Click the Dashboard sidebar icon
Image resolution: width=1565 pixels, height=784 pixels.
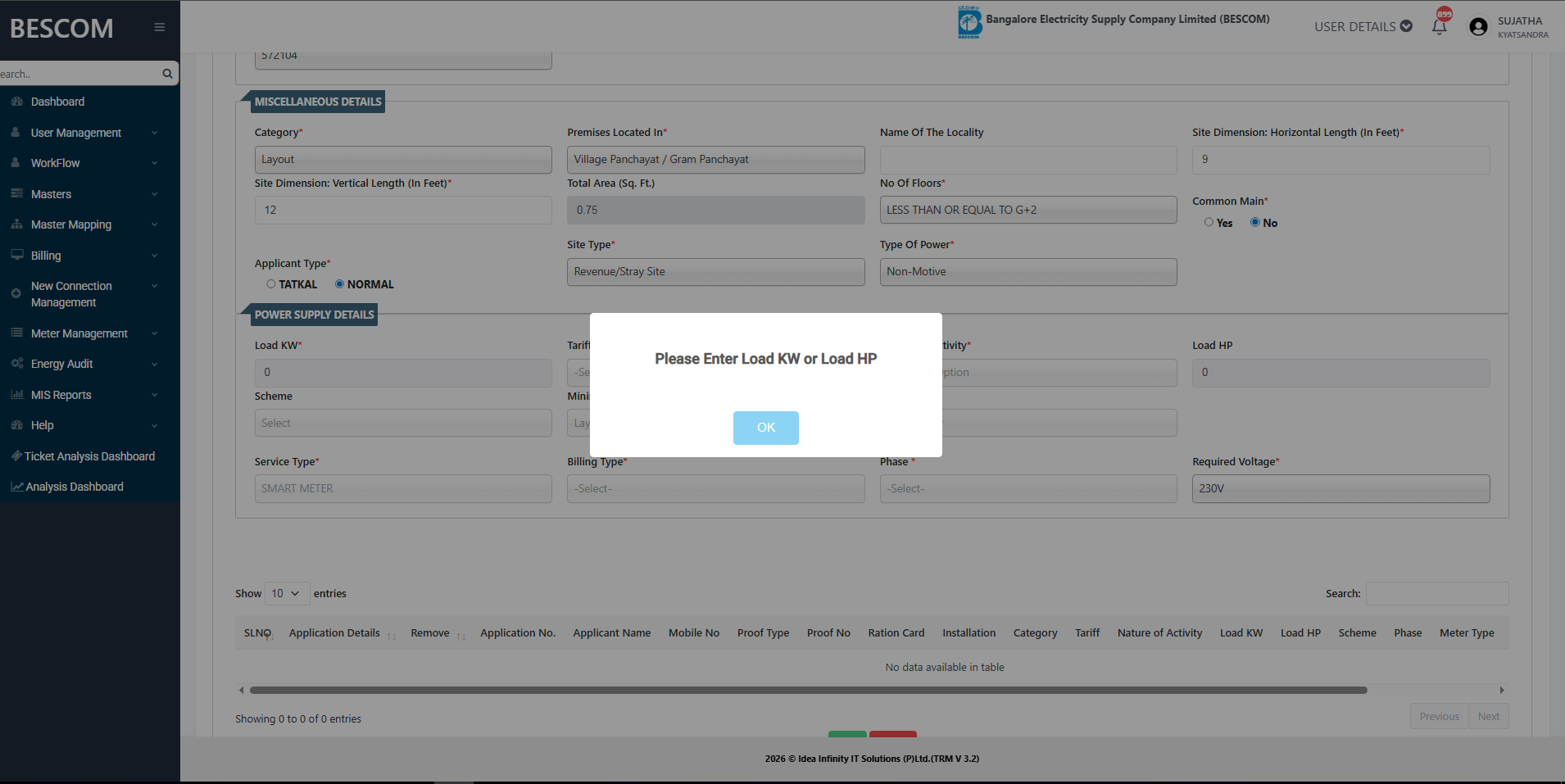pyautogui.click(x=16, y=102)
